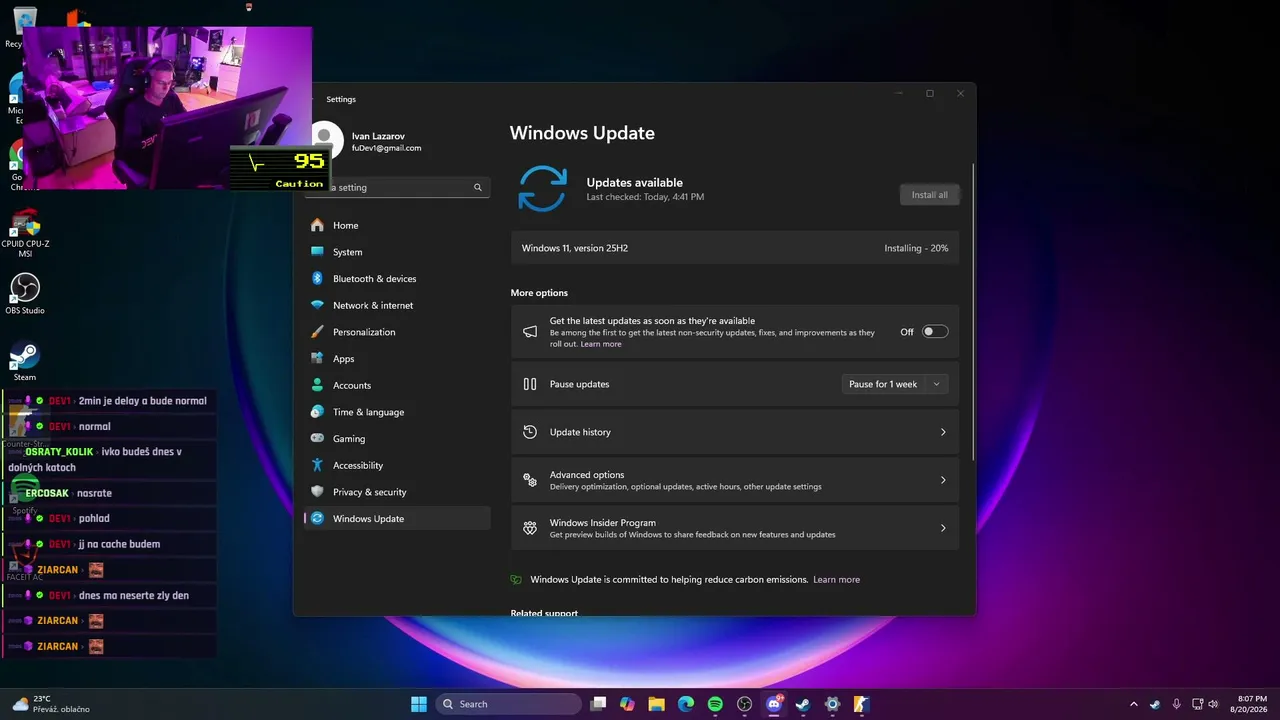Open Microsoft Edge from the taskbar

pos(686,704)
